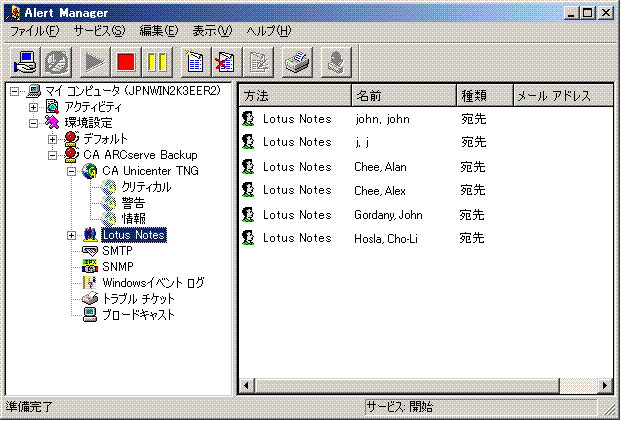621x422 pixels.
Task: Collapse the 環境設定 node
Action: [34, 124]
